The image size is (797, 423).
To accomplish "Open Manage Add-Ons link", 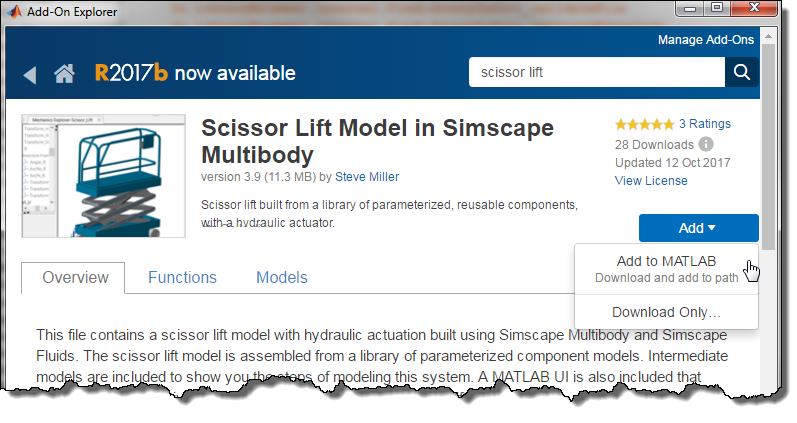I will (707, 40).
